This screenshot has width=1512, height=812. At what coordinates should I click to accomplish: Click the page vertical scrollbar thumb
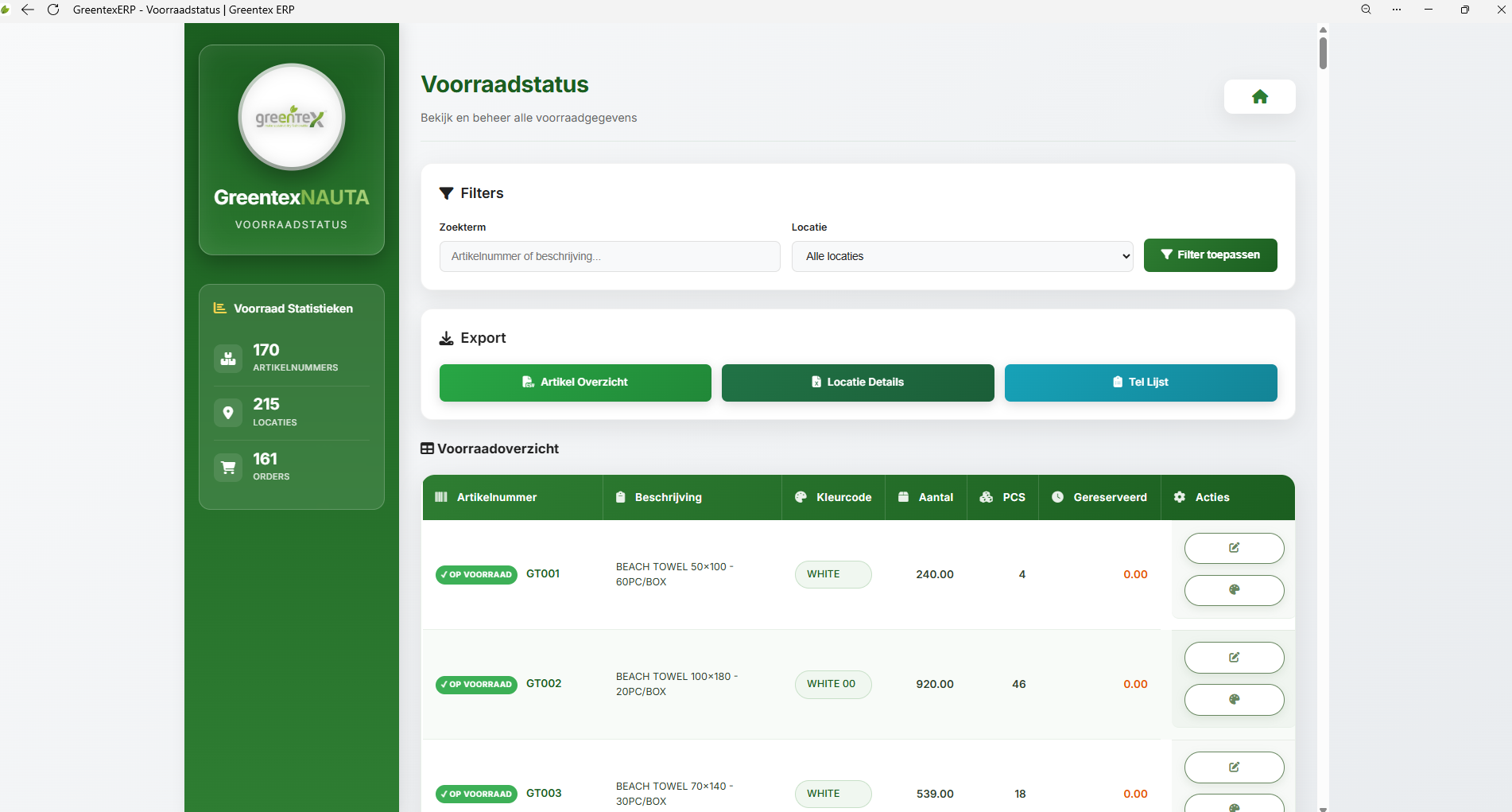coord(1323,53)
